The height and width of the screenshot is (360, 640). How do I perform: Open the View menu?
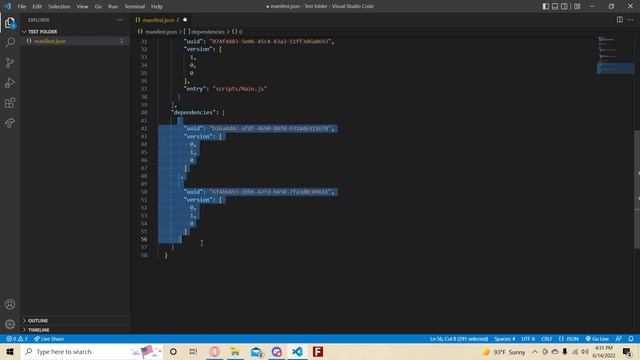(82, 7)
